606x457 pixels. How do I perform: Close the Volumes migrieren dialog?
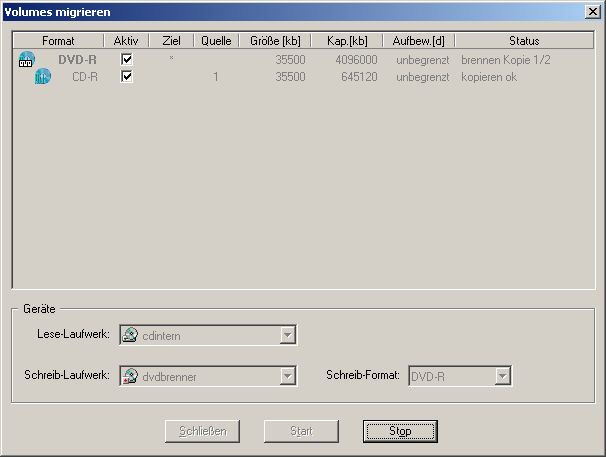(593, 12)
